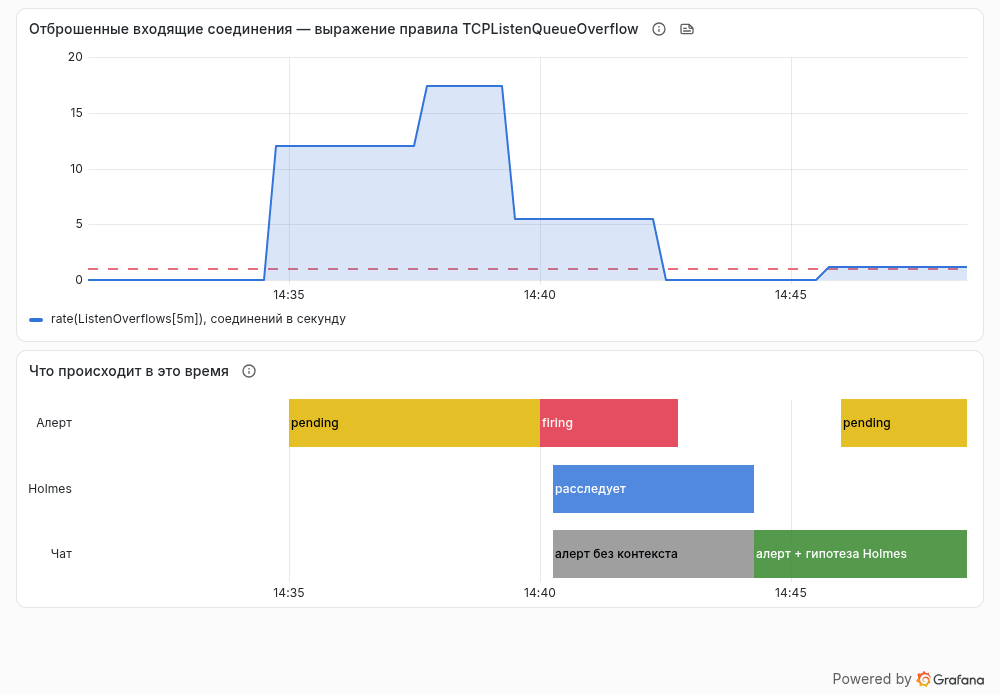
Task: Open info tooltip icon for TCPListenQueueOverflow panel
Action: coord(659,29)
